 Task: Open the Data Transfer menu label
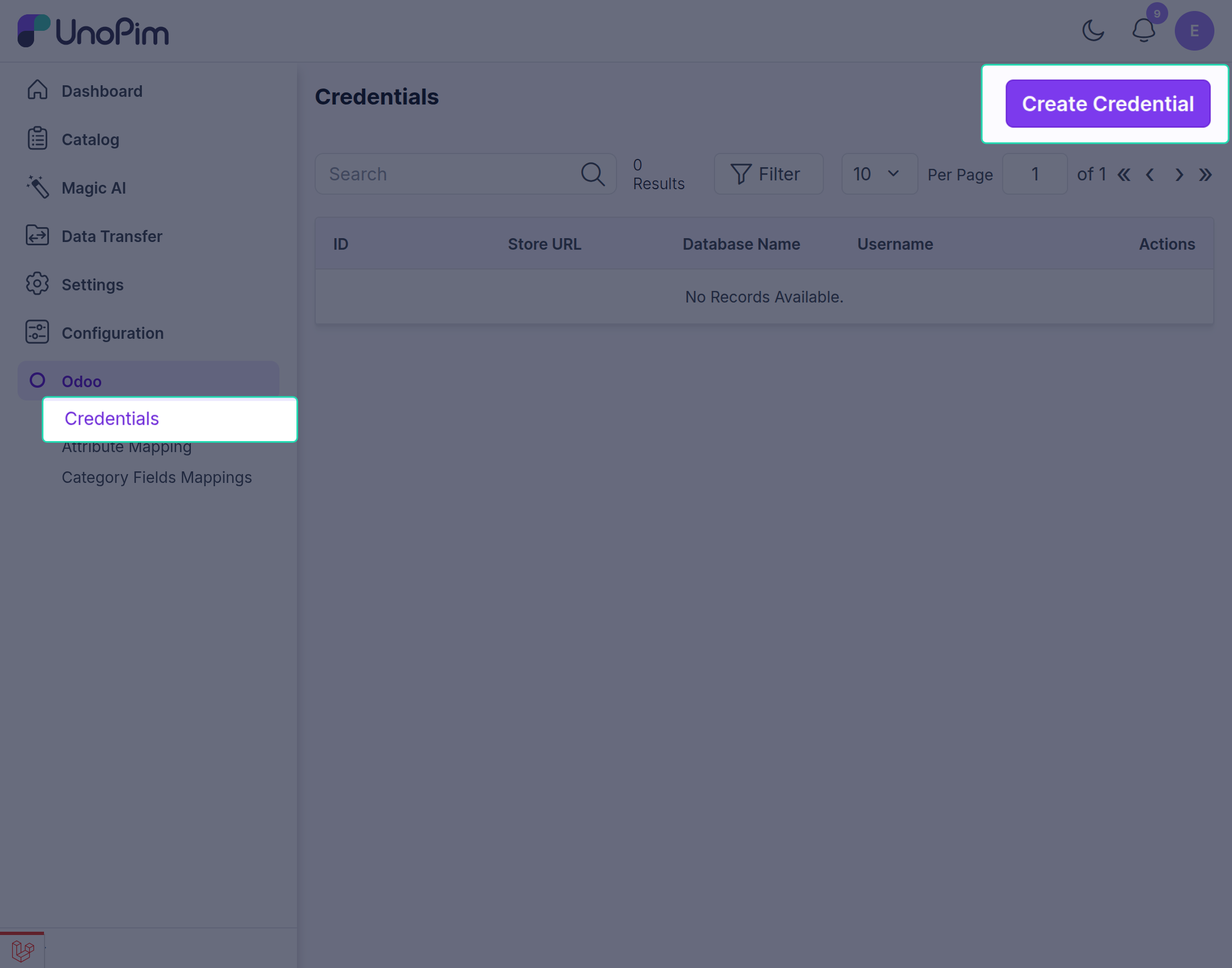[x=112, y=236]
